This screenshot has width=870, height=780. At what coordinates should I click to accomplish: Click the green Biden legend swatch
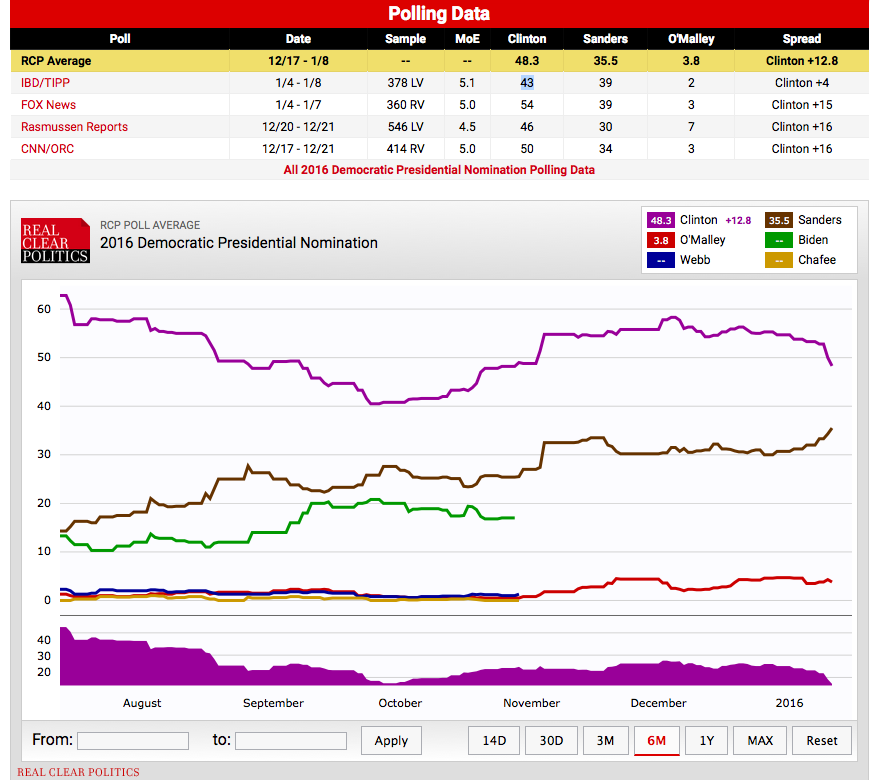point(779,240)
